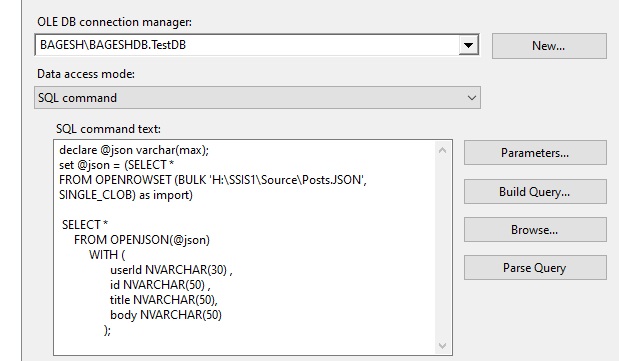The height and width of the screenshot is (361, 619).
Task: Click the SQL text box scroll-down arrow
Action: coord(443,346)
